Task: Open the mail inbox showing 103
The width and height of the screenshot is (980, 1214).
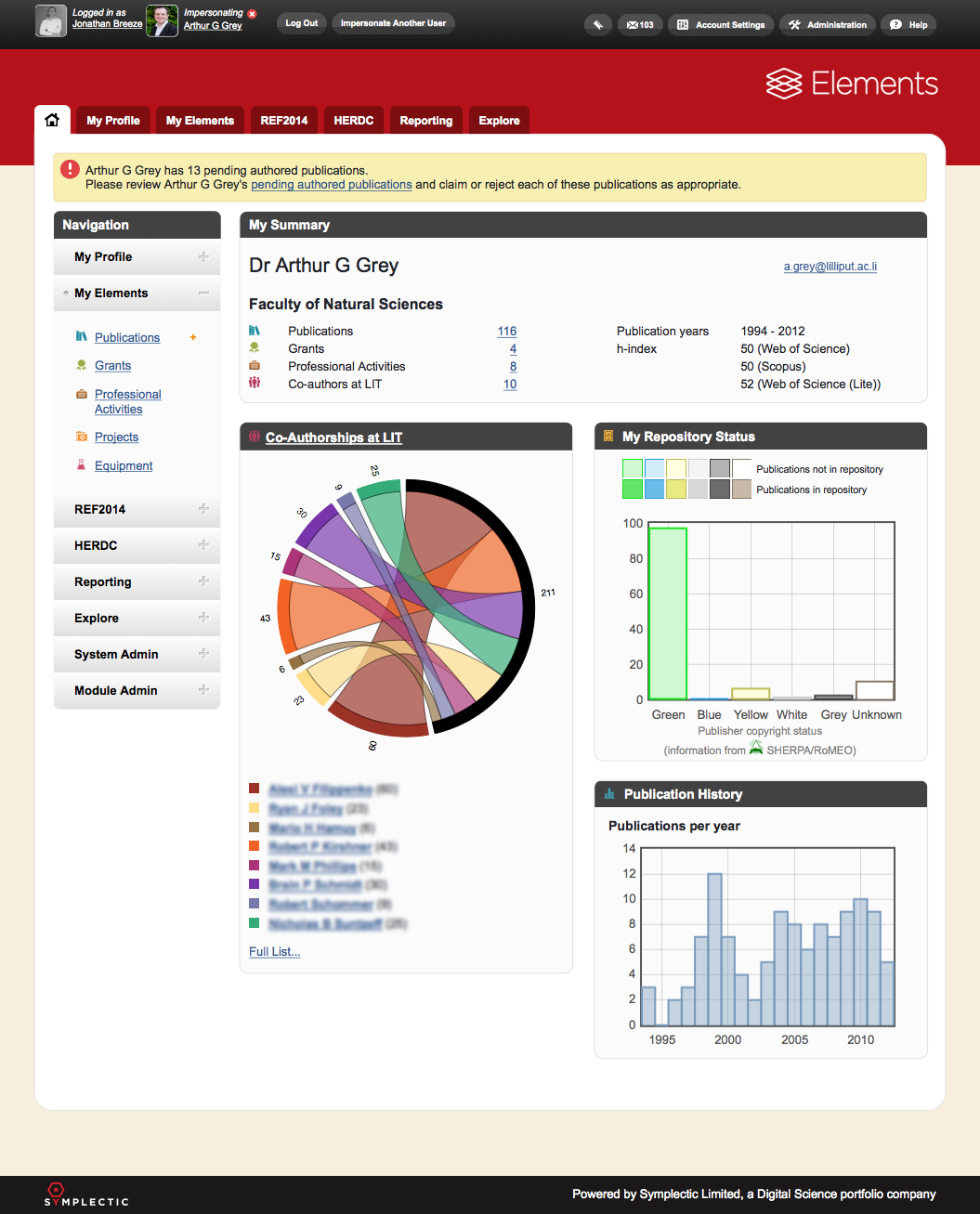Action: tap(640, 25)
